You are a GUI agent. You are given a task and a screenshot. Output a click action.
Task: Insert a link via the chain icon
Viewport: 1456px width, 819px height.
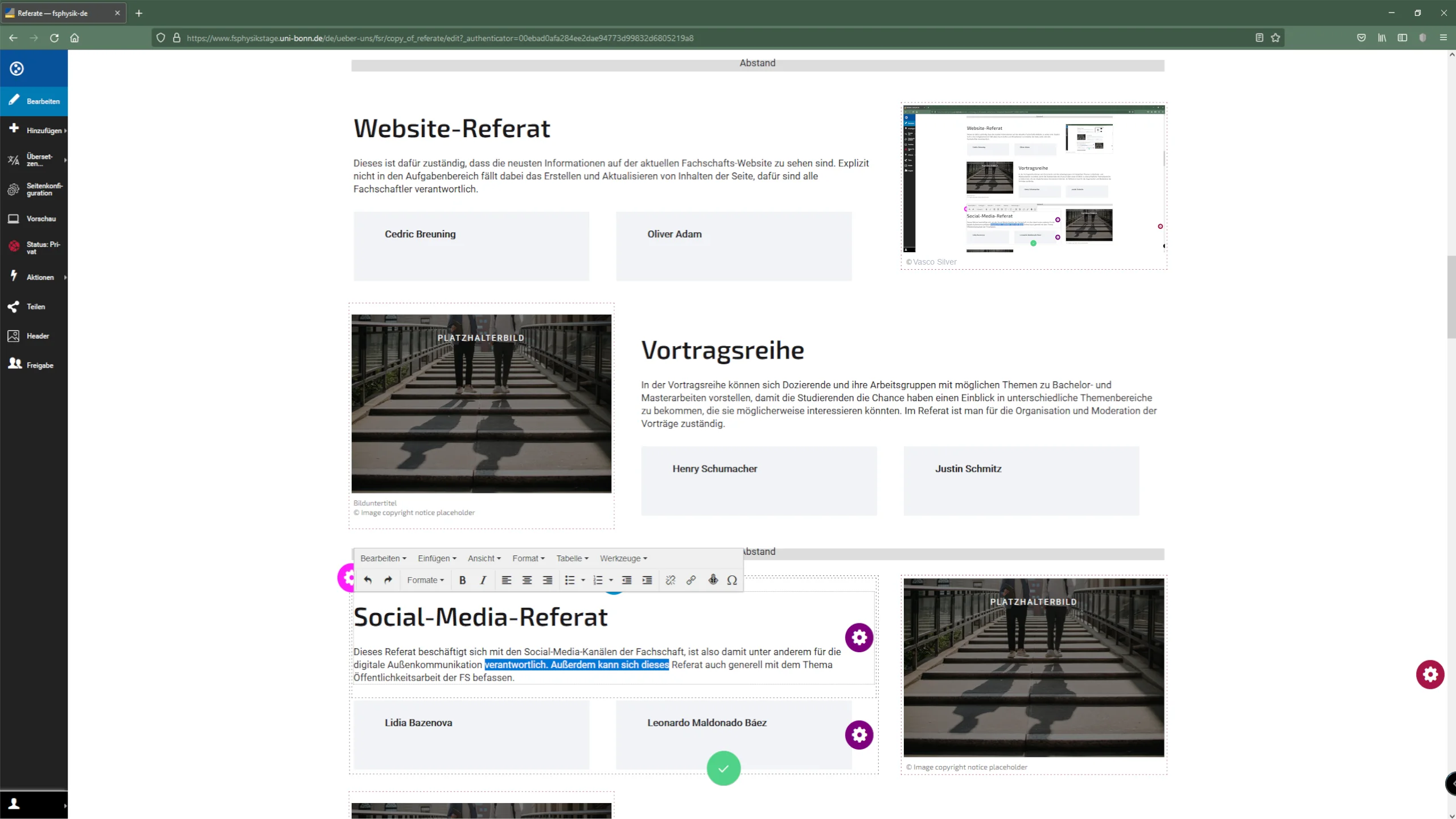pos(690,580)
